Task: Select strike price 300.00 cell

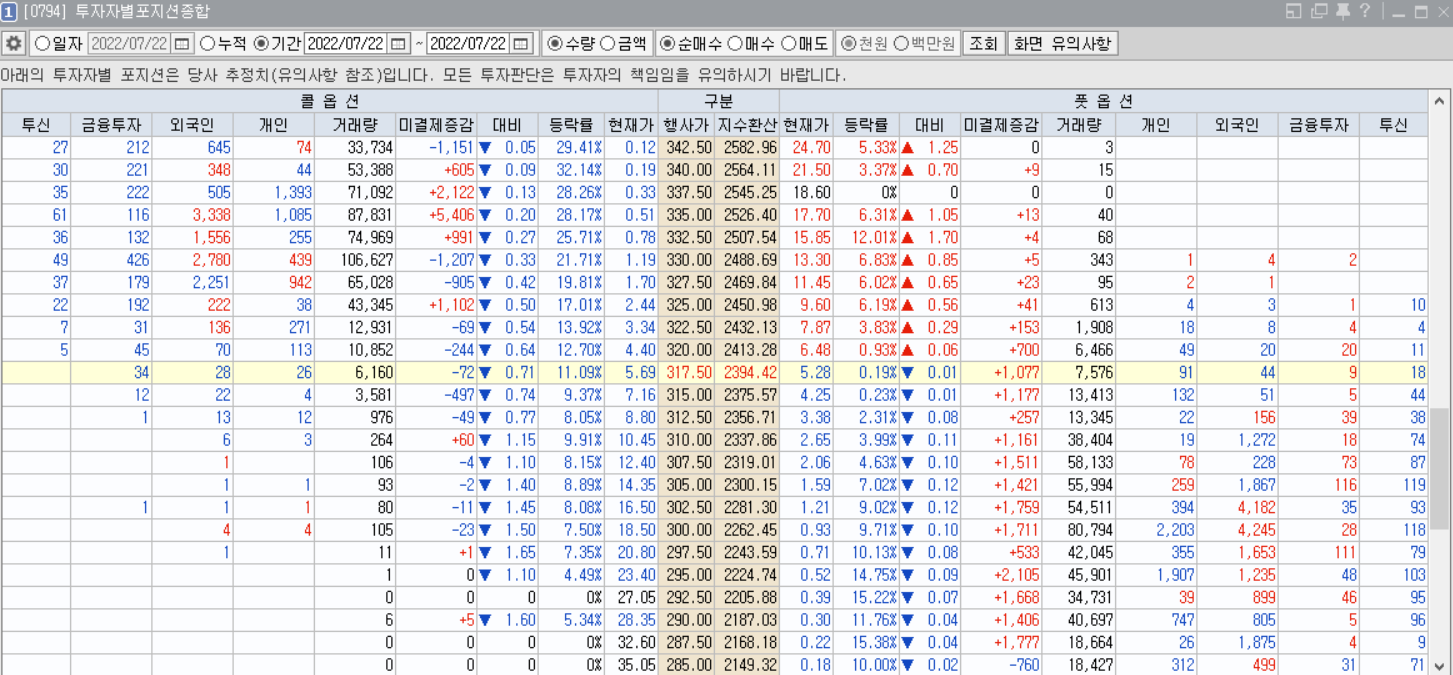Action: [x=685, y=530]
